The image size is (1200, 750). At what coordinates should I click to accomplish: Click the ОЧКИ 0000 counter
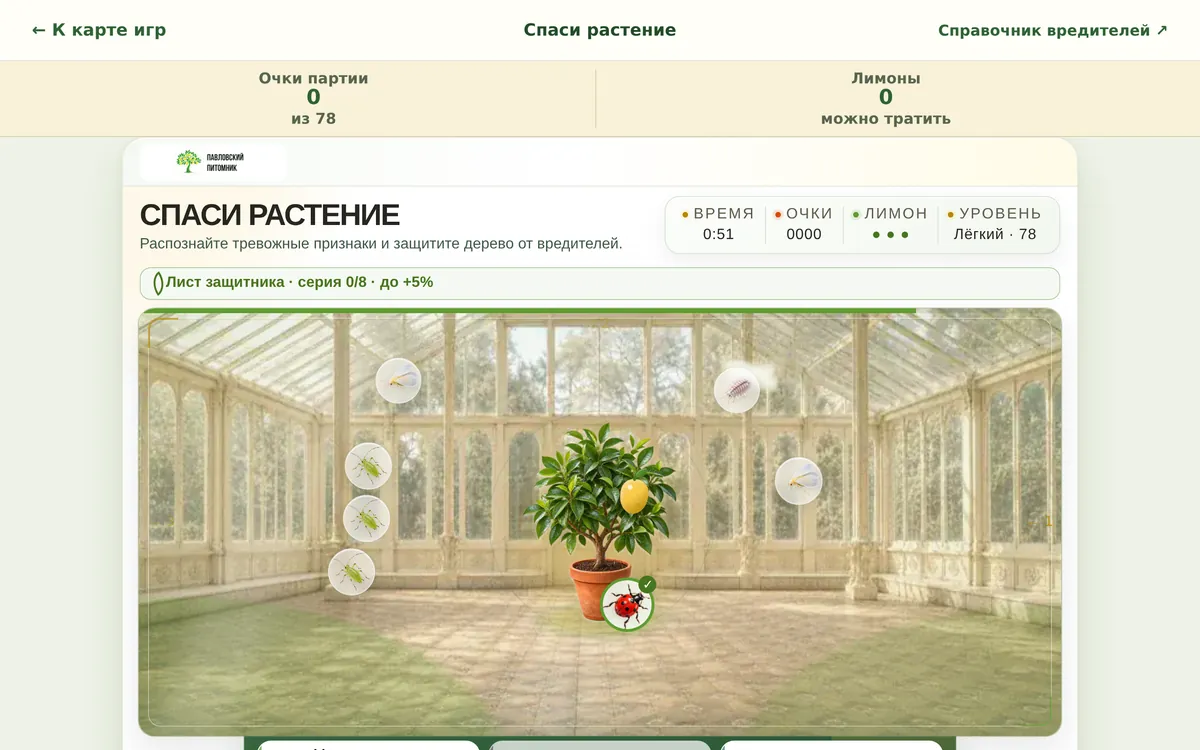(804, 224)
